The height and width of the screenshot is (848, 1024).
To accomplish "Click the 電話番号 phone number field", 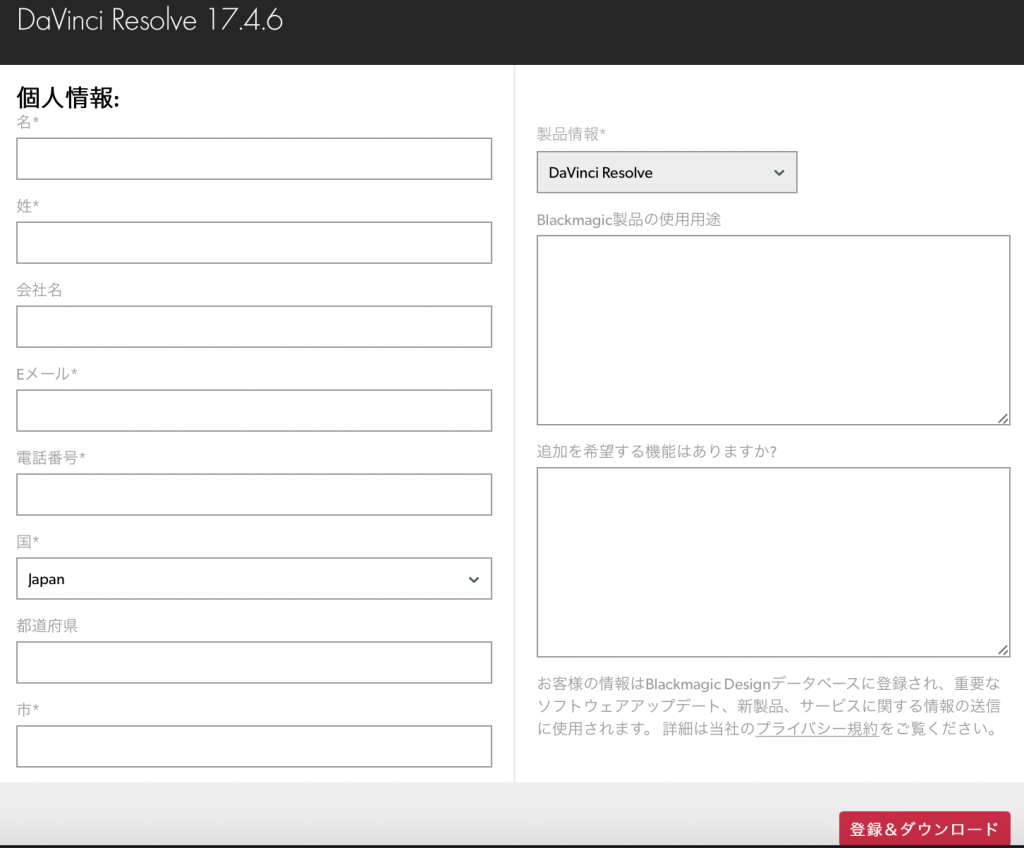I will [253, 494].
